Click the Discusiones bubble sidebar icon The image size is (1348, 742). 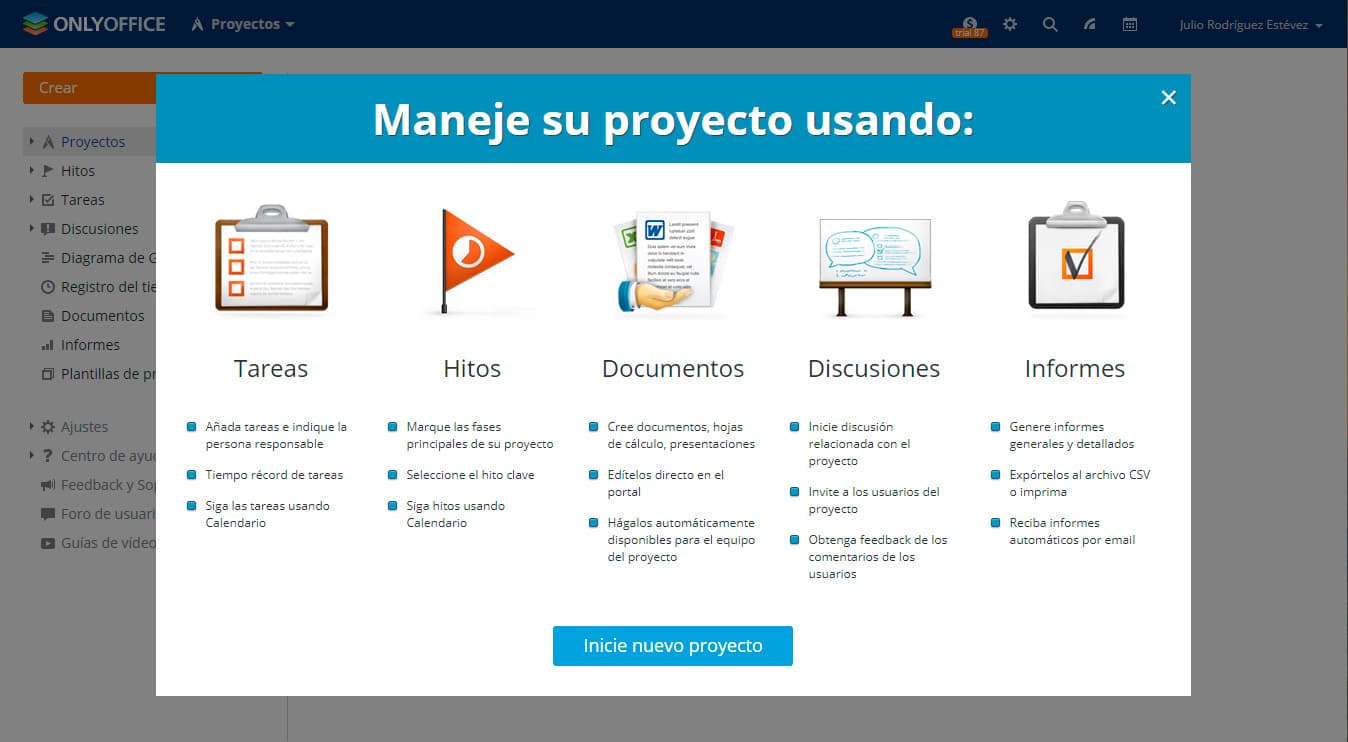tap(48, 229)
